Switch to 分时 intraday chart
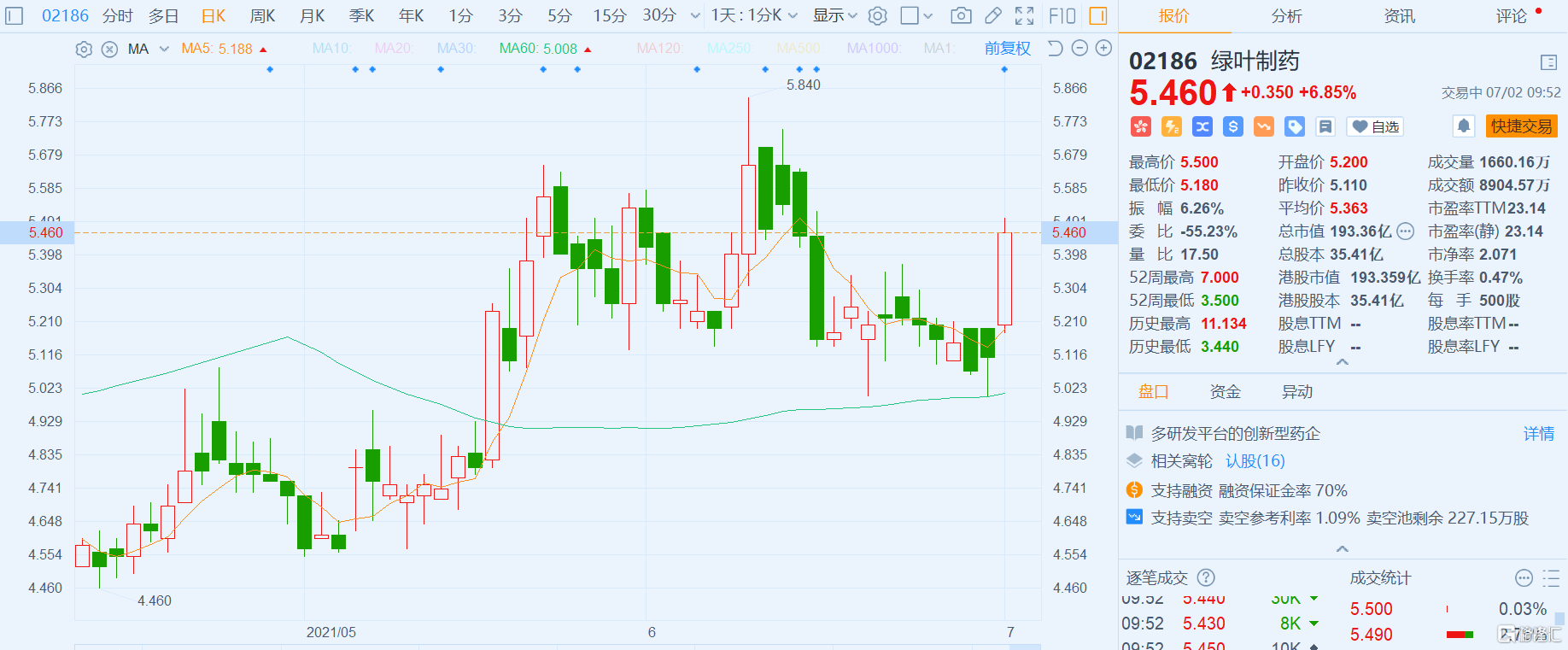This screenshot has width=1568, height=650. pyautogui.click(x=118, y=15)
